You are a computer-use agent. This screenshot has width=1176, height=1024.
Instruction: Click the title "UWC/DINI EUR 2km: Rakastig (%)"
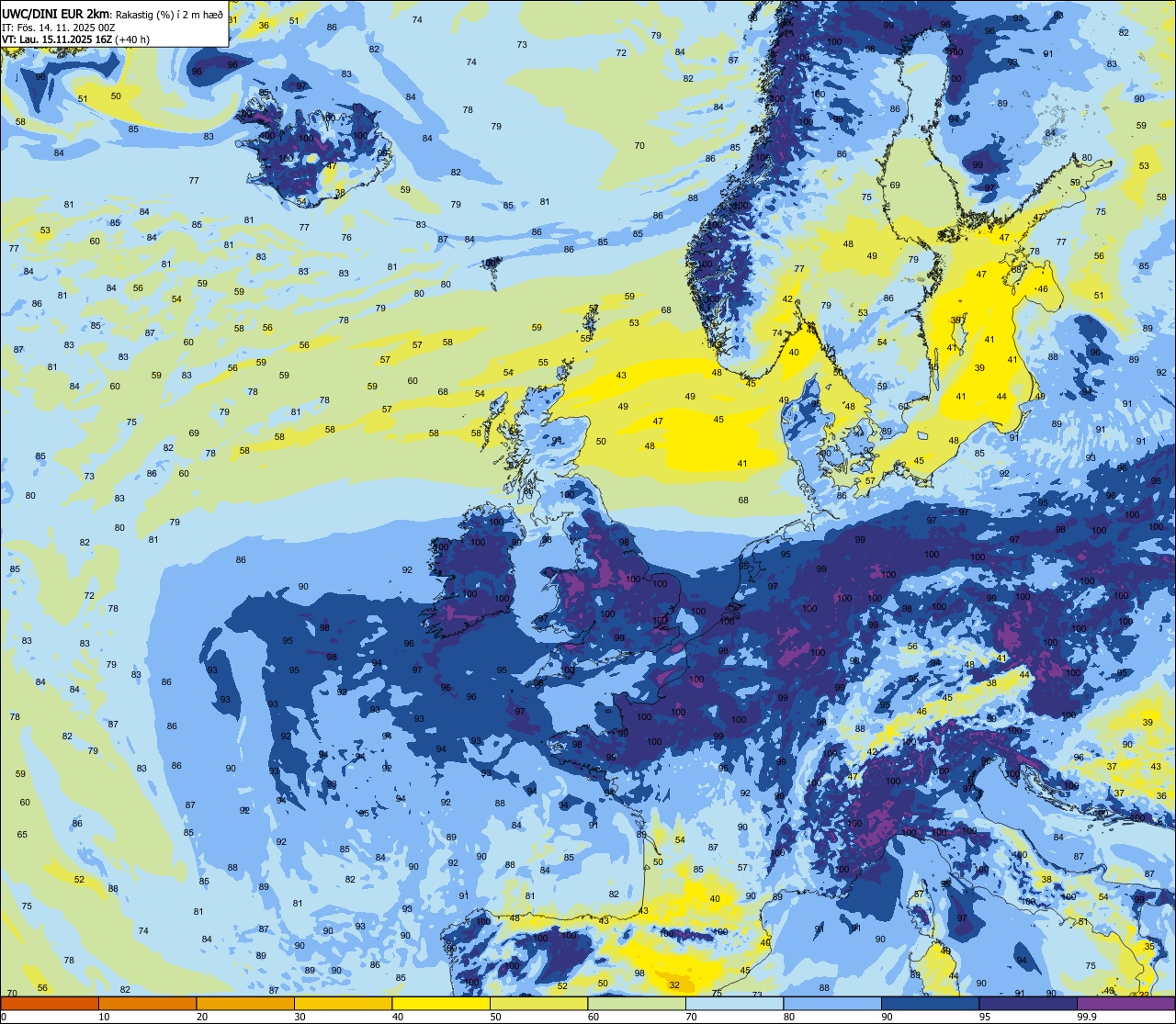coord(90,14)
